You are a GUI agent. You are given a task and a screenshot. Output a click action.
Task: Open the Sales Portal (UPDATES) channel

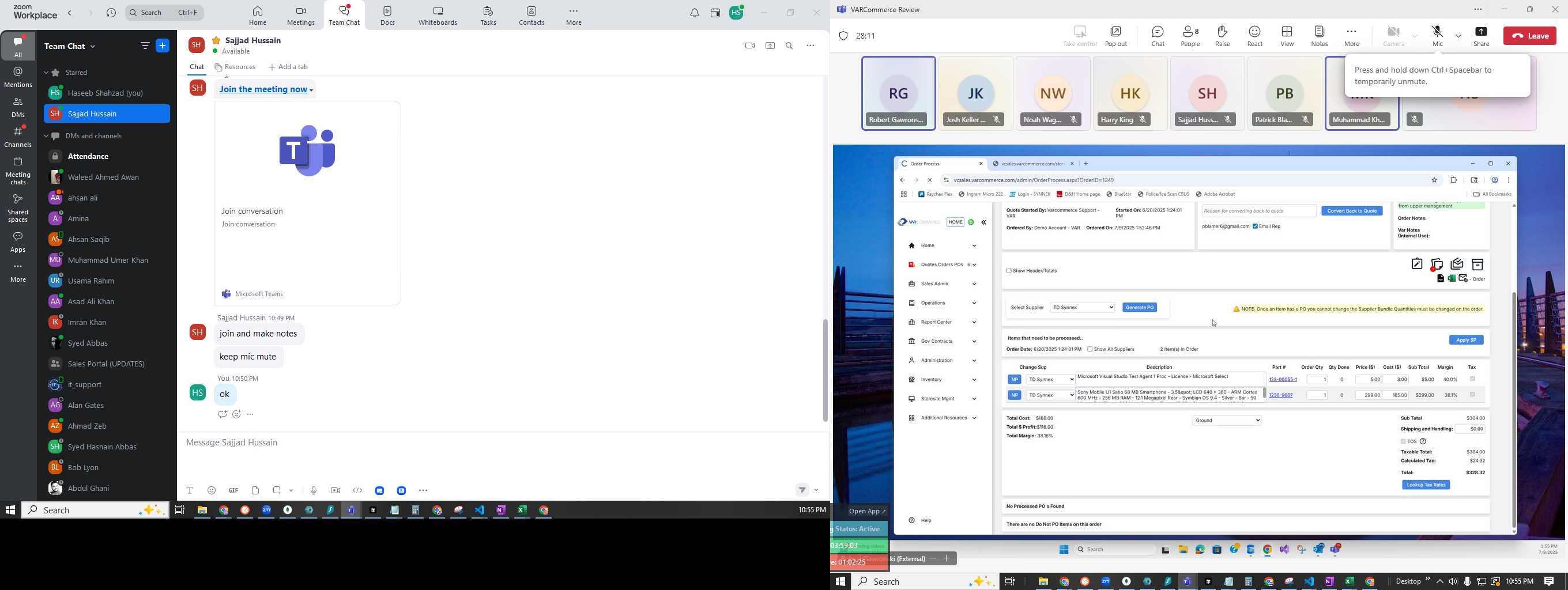(x=107, y=364)
